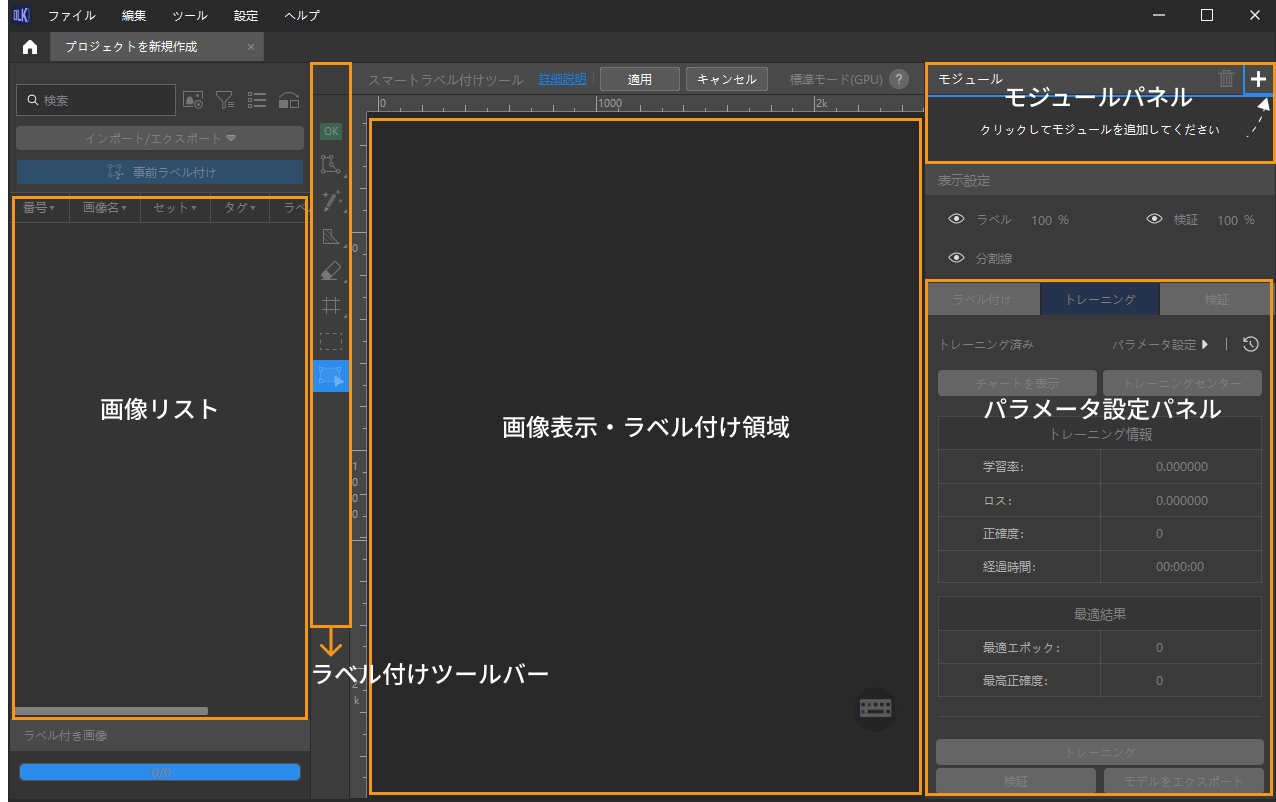Select the dashed rectangle ROI tool
The height and width of the screenshot is (802, 1276).
(x=331, y=341)
